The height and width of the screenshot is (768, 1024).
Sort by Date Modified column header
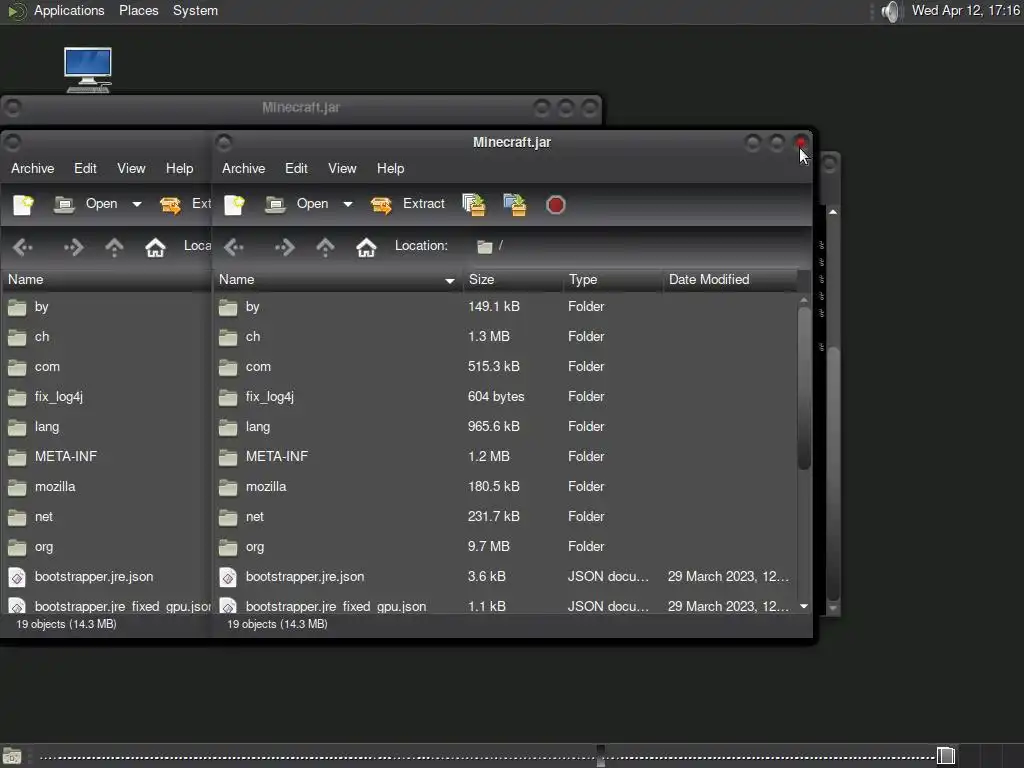pos(730,280)
